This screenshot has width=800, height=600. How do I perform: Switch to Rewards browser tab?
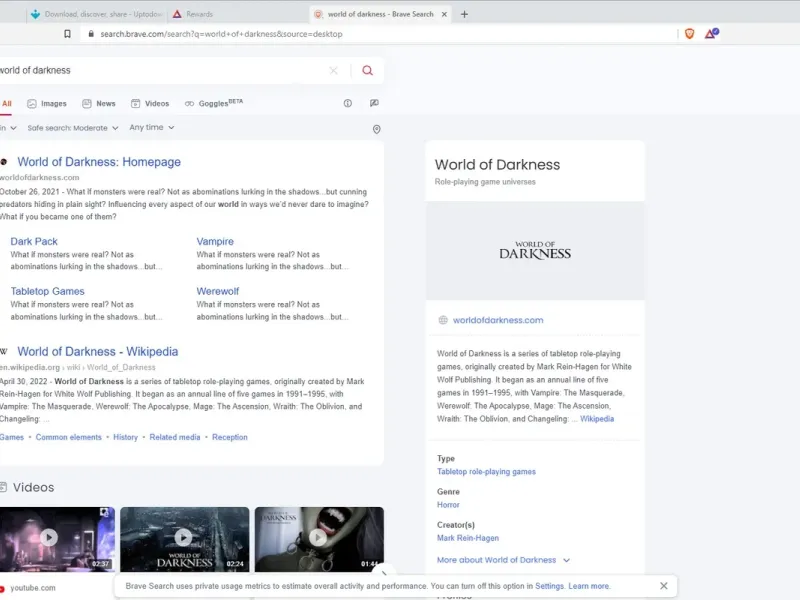(193, 14)
